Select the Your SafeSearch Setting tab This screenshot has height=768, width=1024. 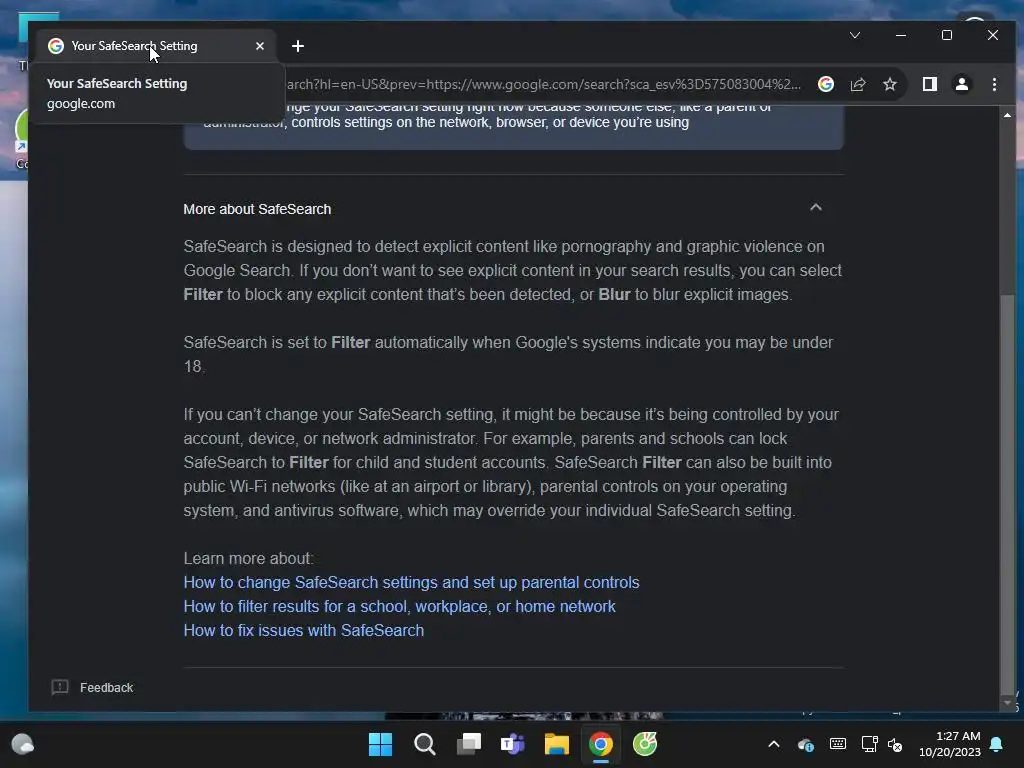(157, 46)
